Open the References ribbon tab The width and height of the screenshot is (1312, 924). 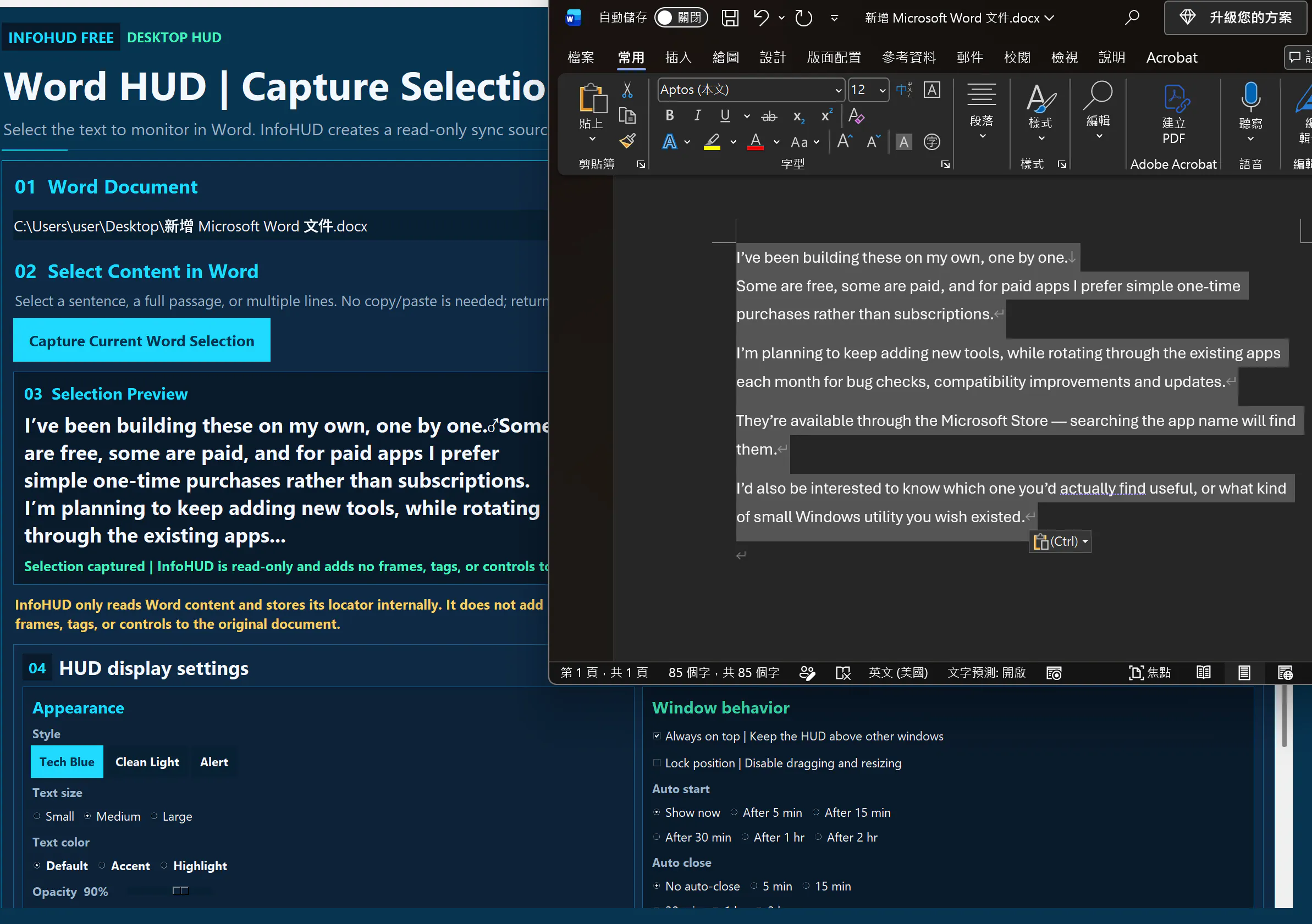[908, 58]
